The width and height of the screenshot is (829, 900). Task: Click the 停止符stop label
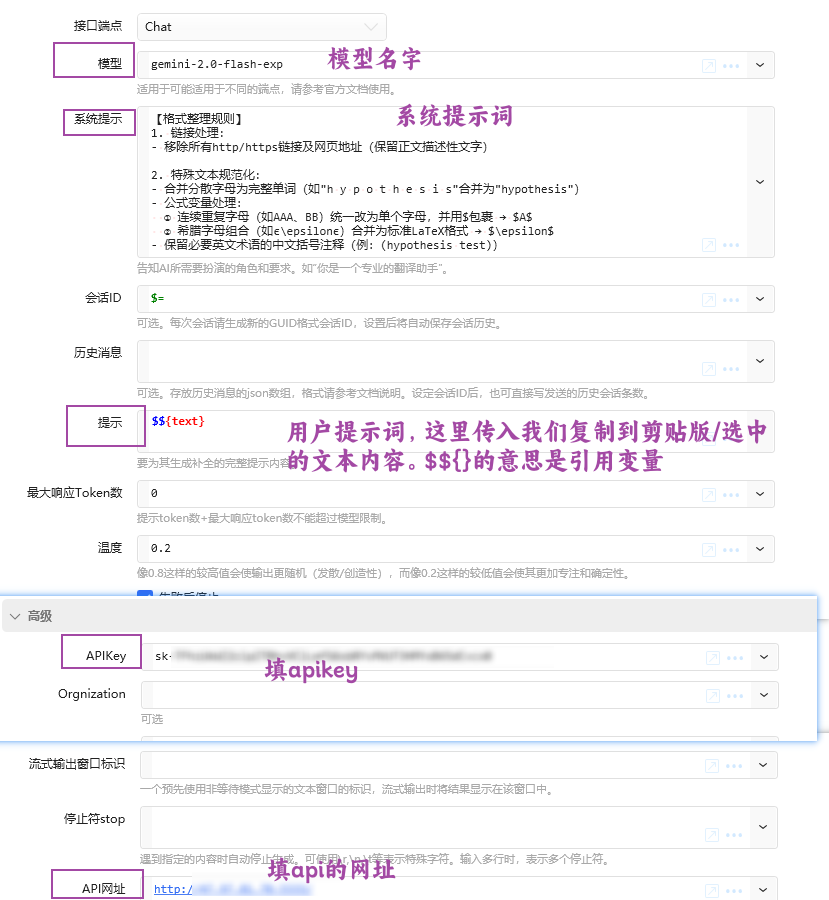click(x=94, y=819)
